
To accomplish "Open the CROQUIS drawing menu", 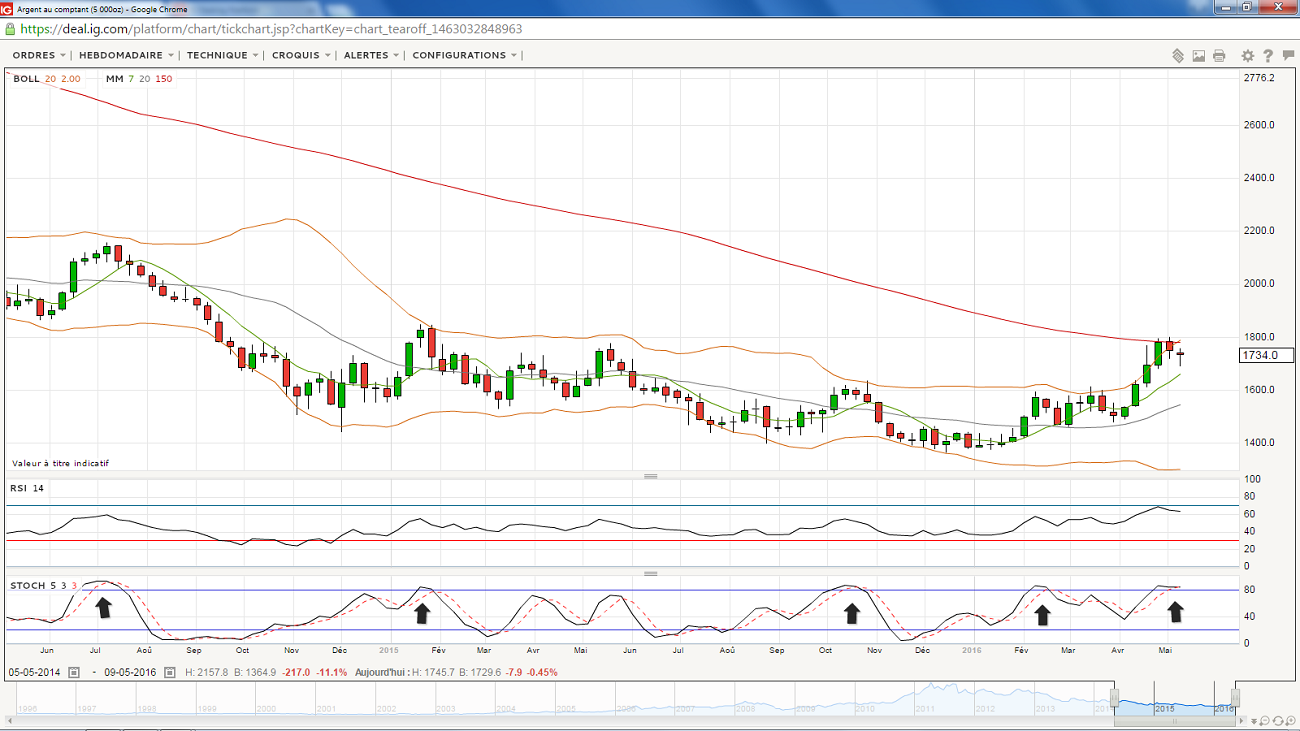I will pos(301,55).
